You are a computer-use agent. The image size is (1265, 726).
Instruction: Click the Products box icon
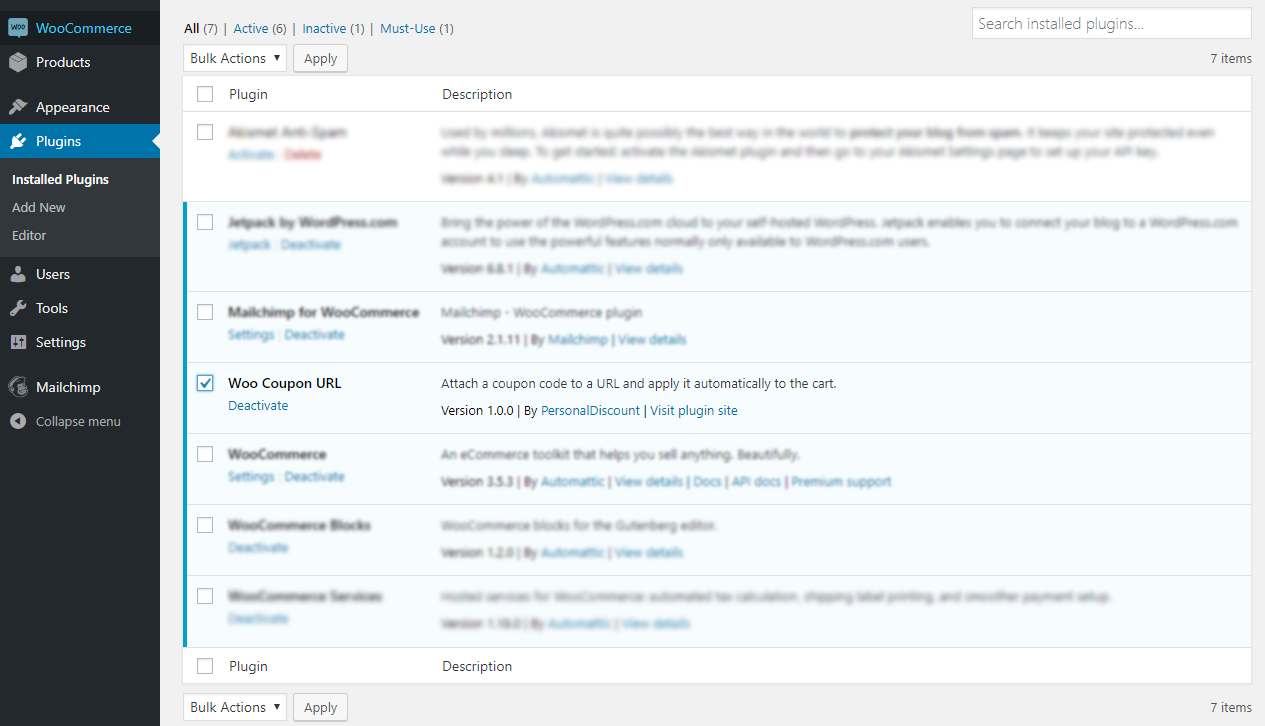pos(18,62)
